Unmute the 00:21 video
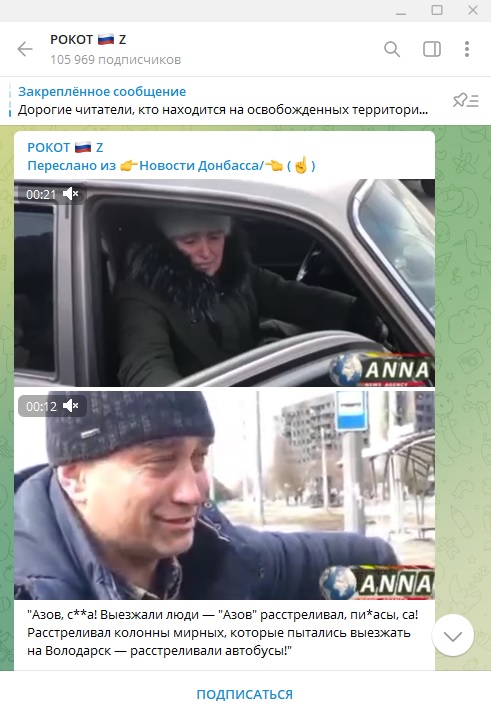Screen dimensions: 491x717 click(x=70, y=194)
